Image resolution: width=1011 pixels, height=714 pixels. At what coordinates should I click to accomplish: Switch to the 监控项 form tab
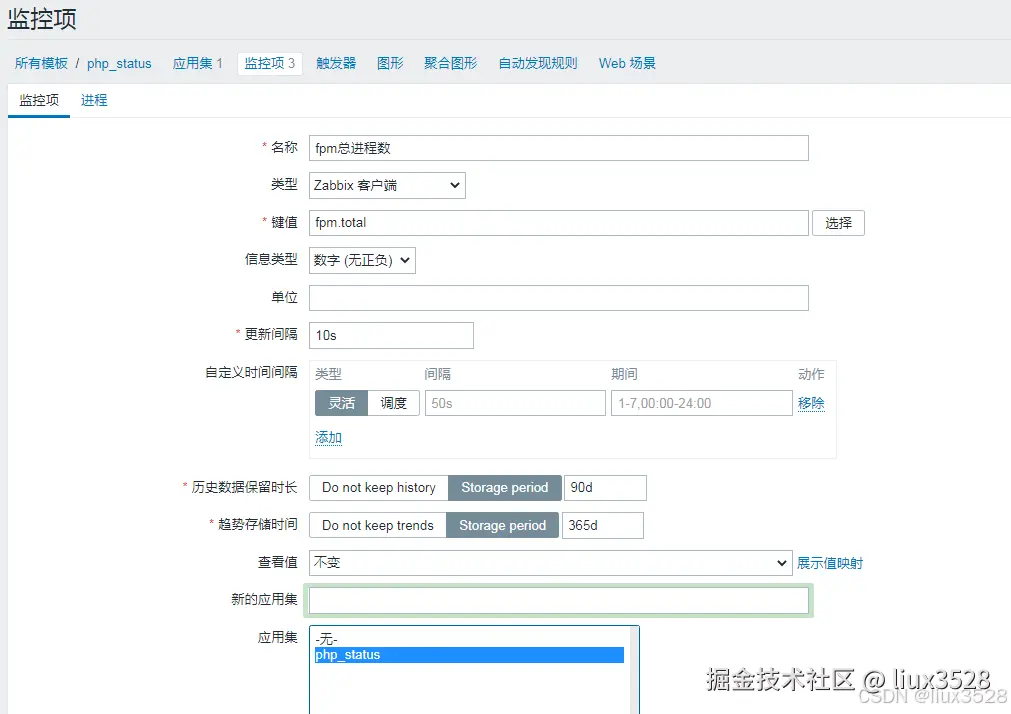39,101
